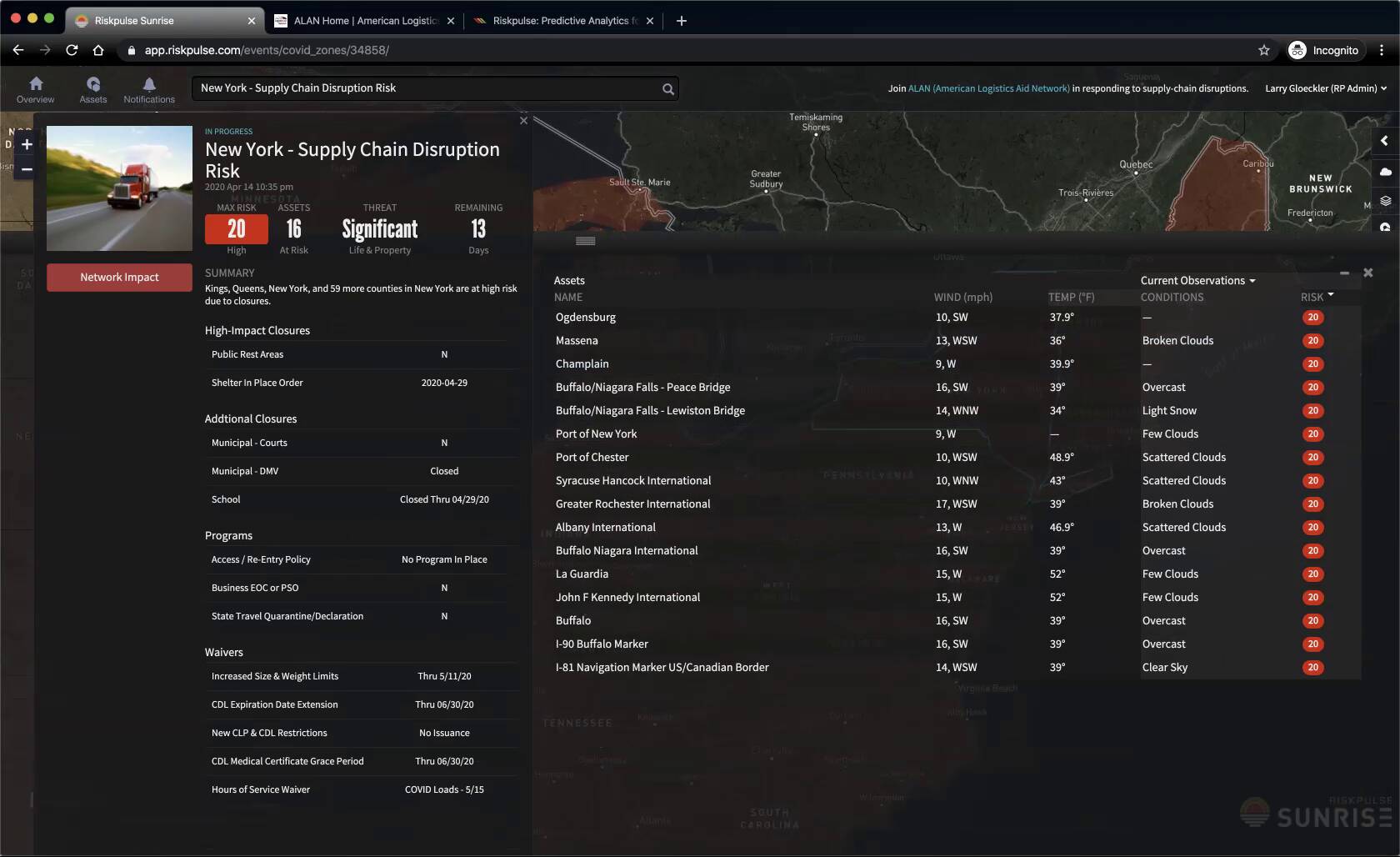This screenshot has width=1400, height=857.
Task: Click the Network Impact button
Action: pyautogui.click(x=119, y=278)
